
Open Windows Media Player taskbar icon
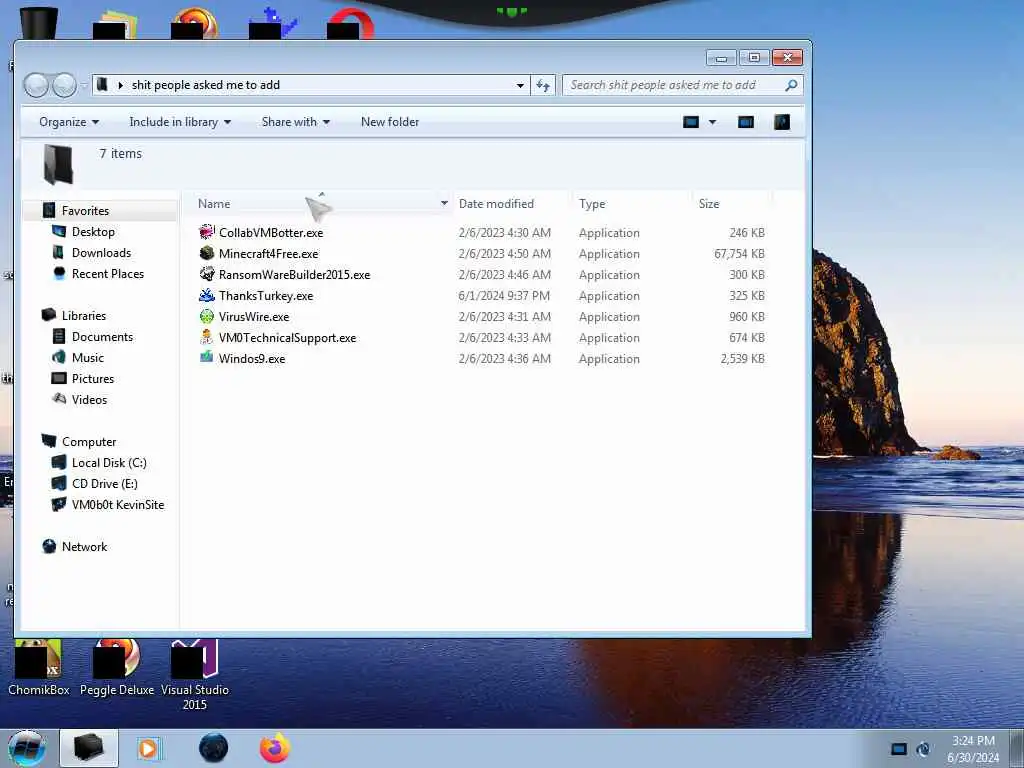149,748
